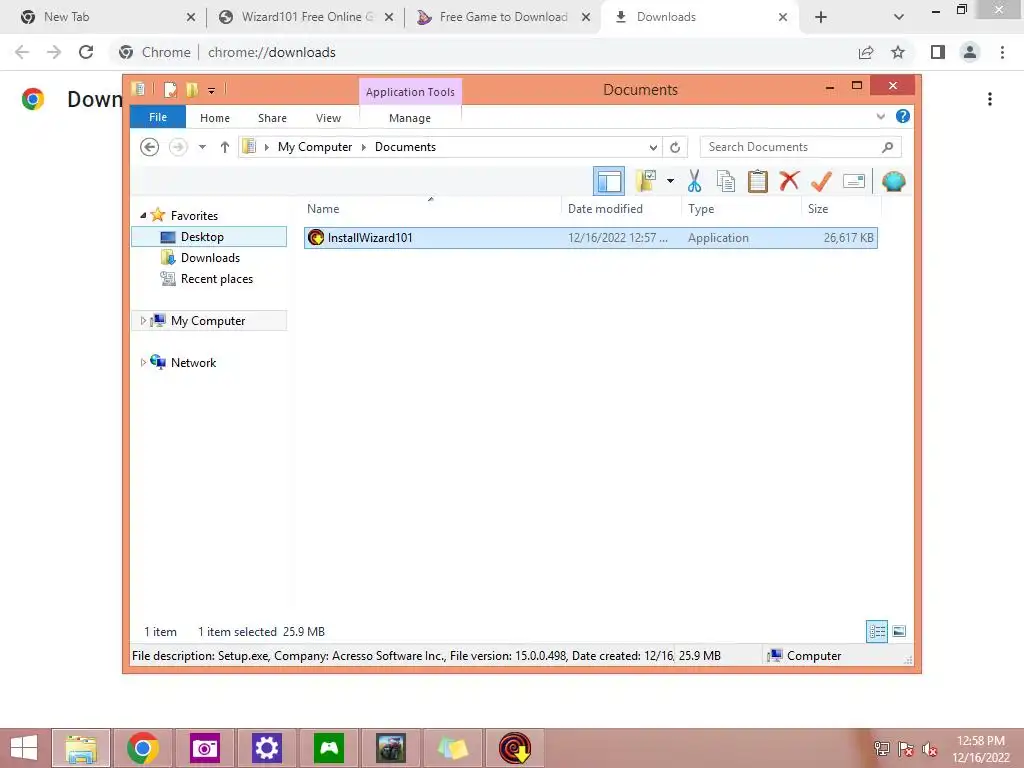Click the Chrome new tab plus button

click(x=821, y=18)
